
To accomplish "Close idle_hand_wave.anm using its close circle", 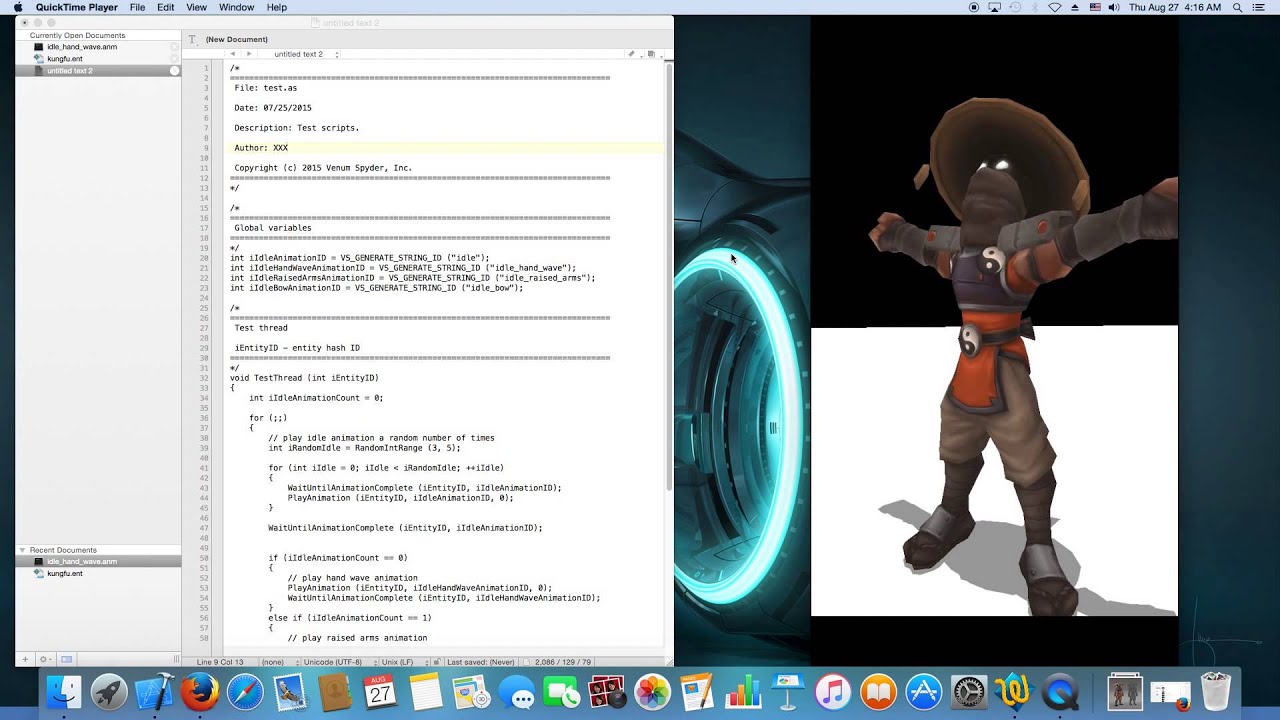I will point(175,47).
